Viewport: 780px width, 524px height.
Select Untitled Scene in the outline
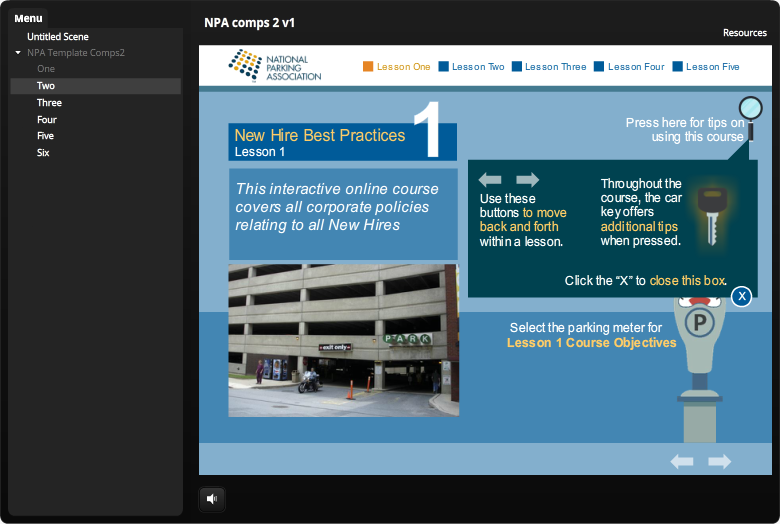(57, 37)
